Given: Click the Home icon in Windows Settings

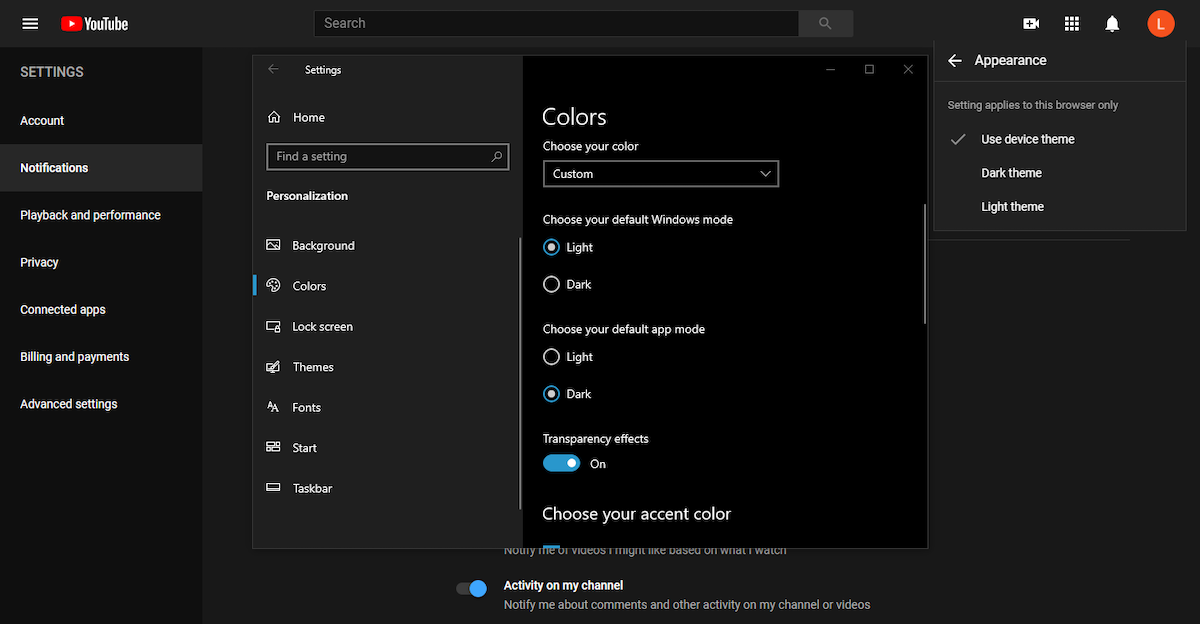Looking at the screenshot, I should (x=274, y=118).
